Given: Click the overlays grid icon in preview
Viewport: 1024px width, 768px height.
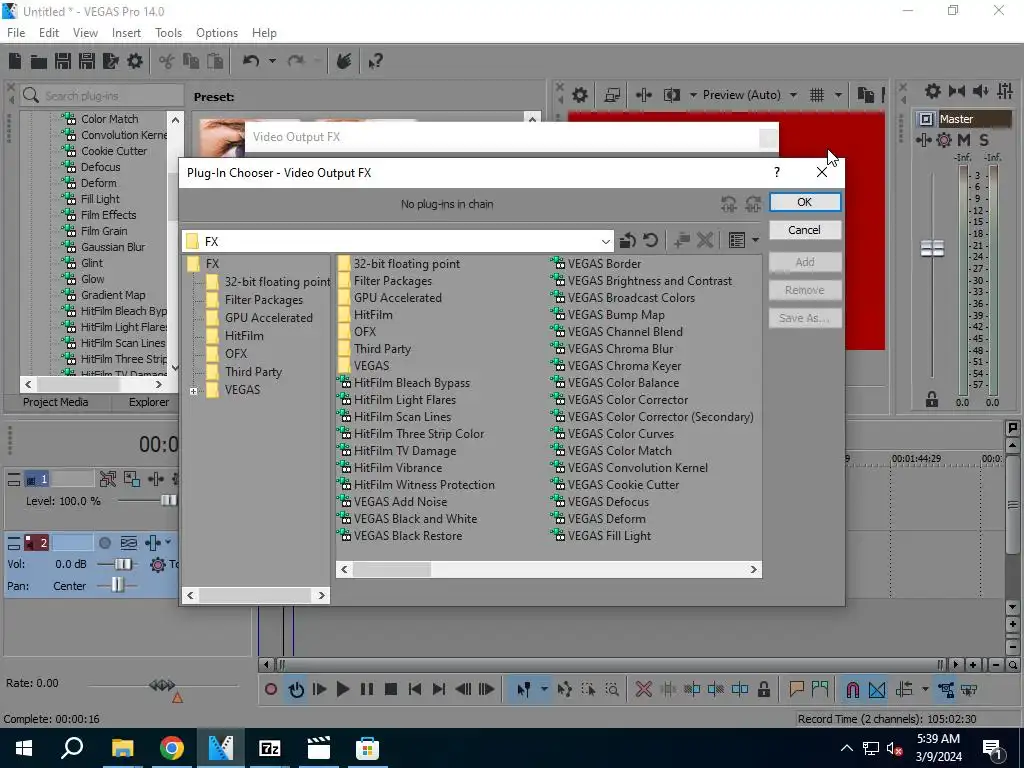Looking at the screenshot, I should point(817,95).
